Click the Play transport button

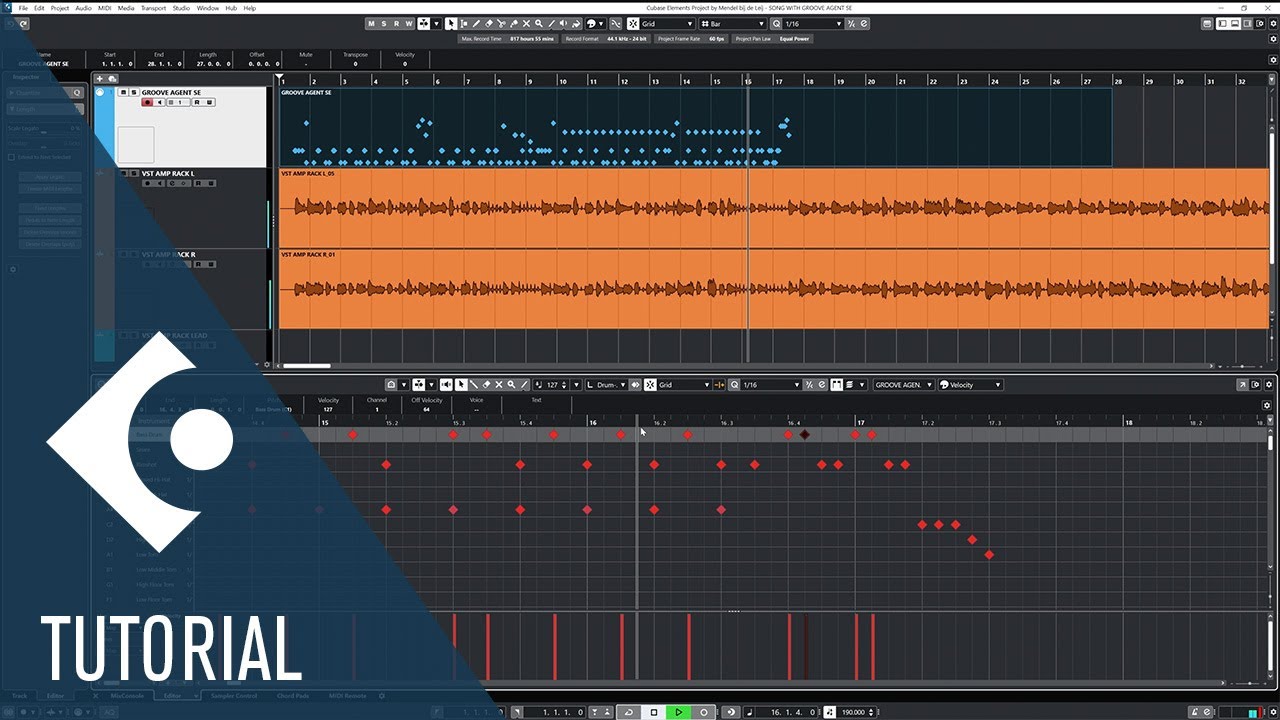click(x=679, y=712)
